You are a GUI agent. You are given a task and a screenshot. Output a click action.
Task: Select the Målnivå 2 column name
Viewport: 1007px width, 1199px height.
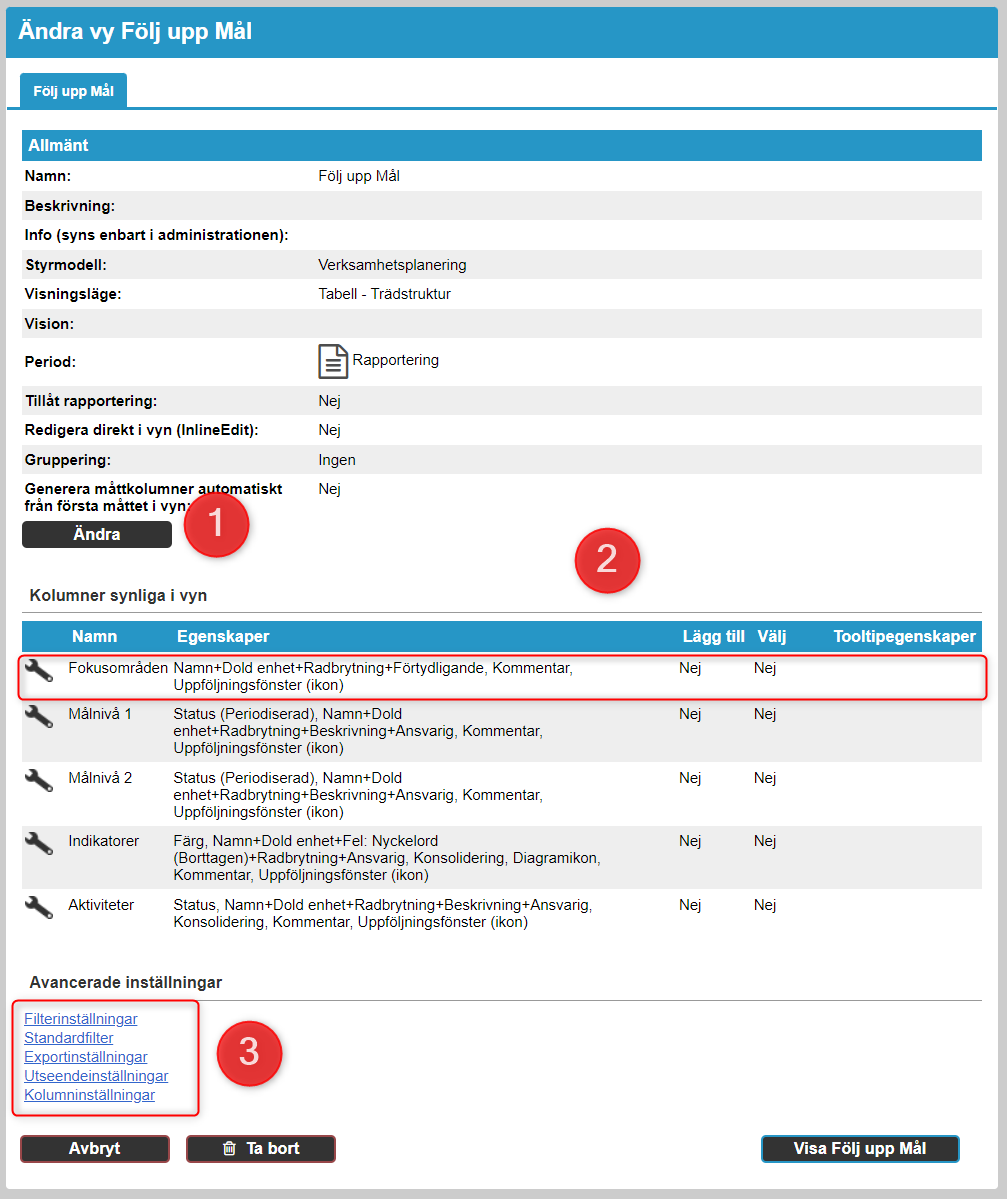(100, 778)
